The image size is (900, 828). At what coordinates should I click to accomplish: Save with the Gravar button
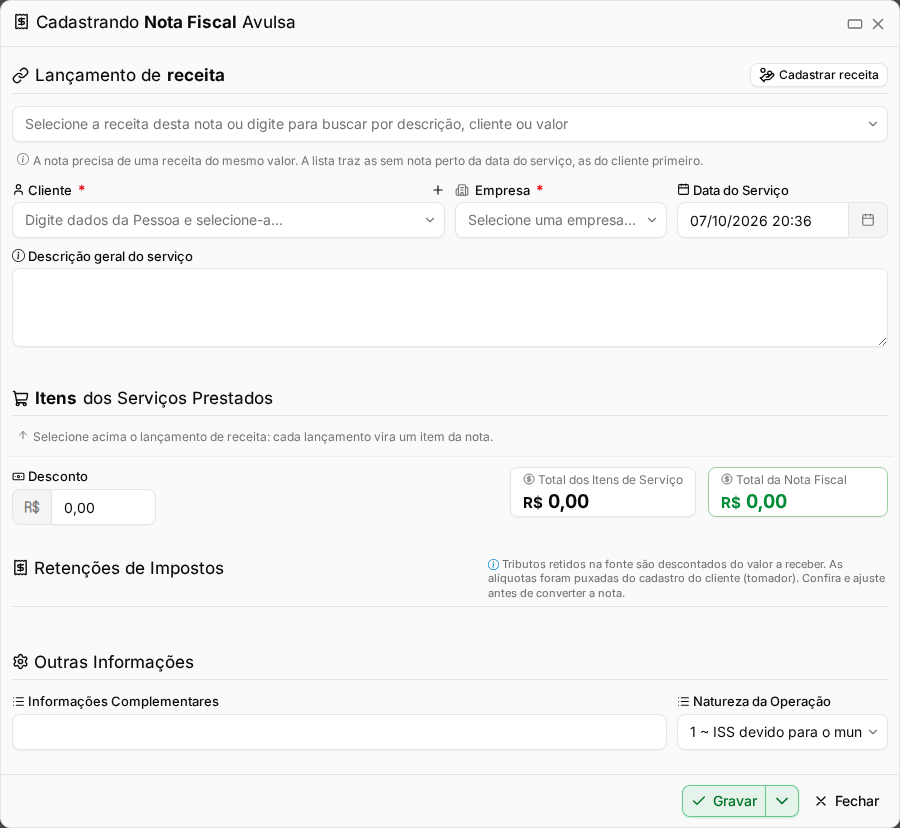point(724,801)
